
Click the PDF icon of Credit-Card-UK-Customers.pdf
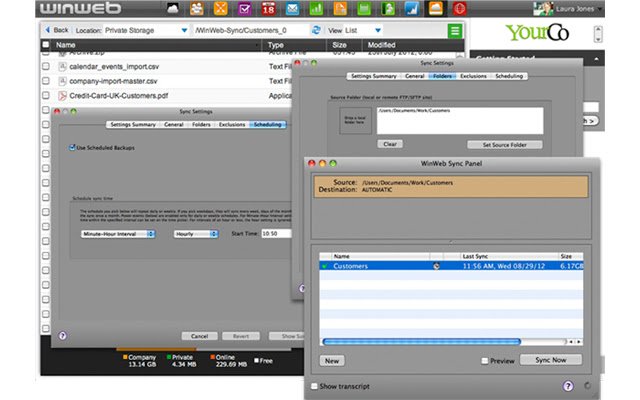pyautogui.click(x=62, y=96)
